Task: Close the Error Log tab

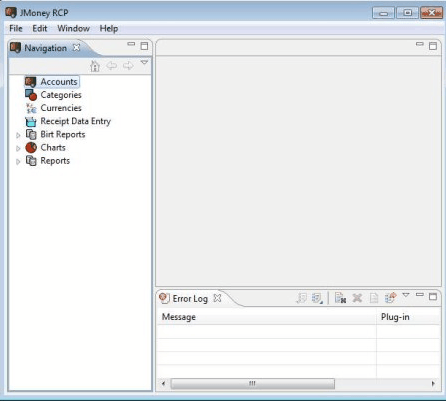Action: 217,298
